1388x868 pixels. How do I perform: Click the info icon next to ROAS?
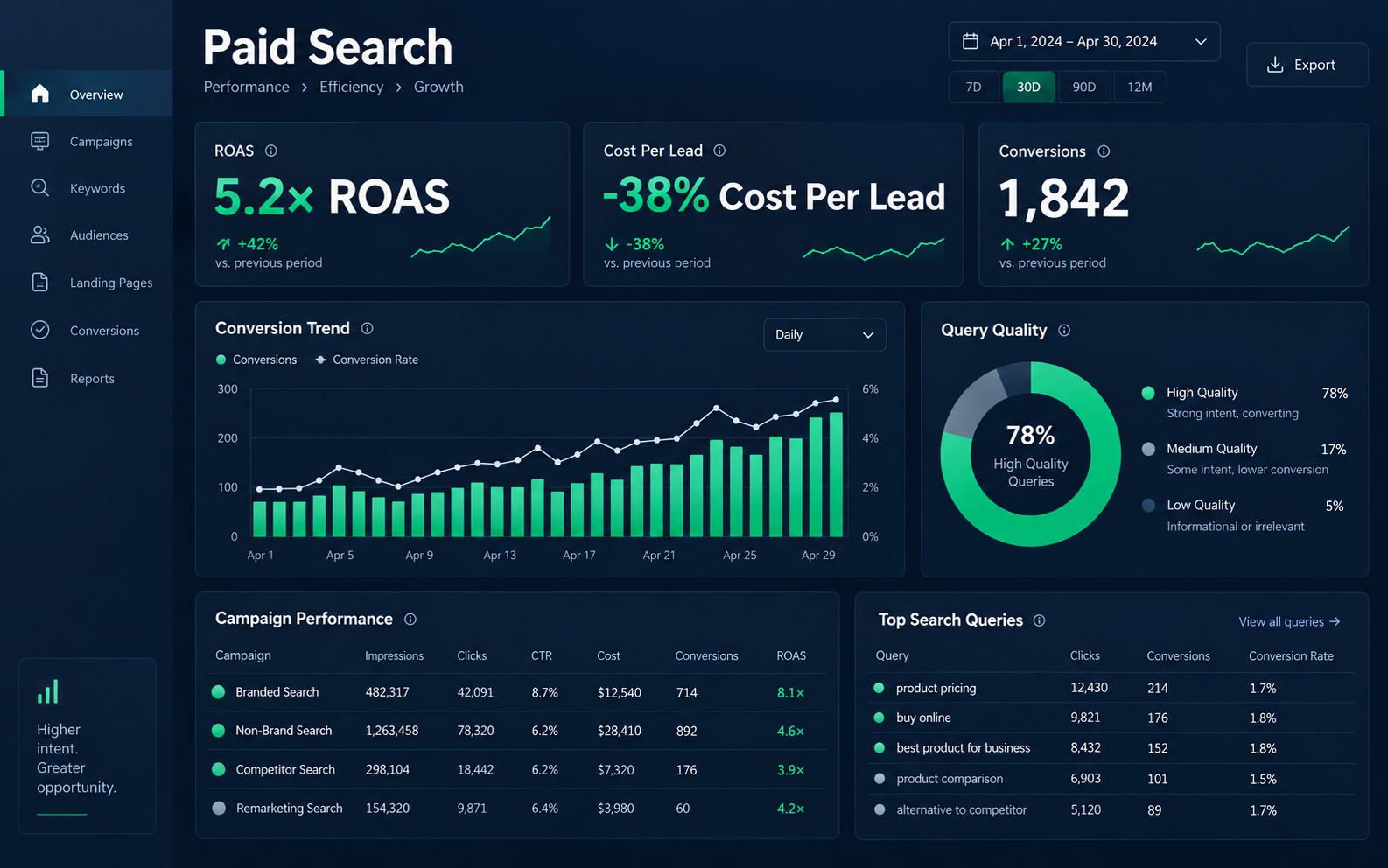[271, 150]
